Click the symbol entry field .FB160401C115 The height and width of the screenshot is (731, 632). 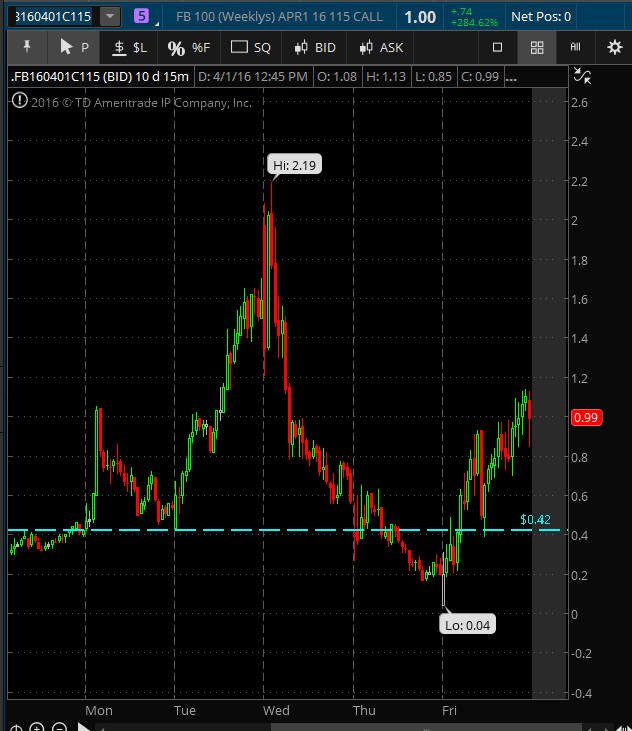tap(54, 17)
